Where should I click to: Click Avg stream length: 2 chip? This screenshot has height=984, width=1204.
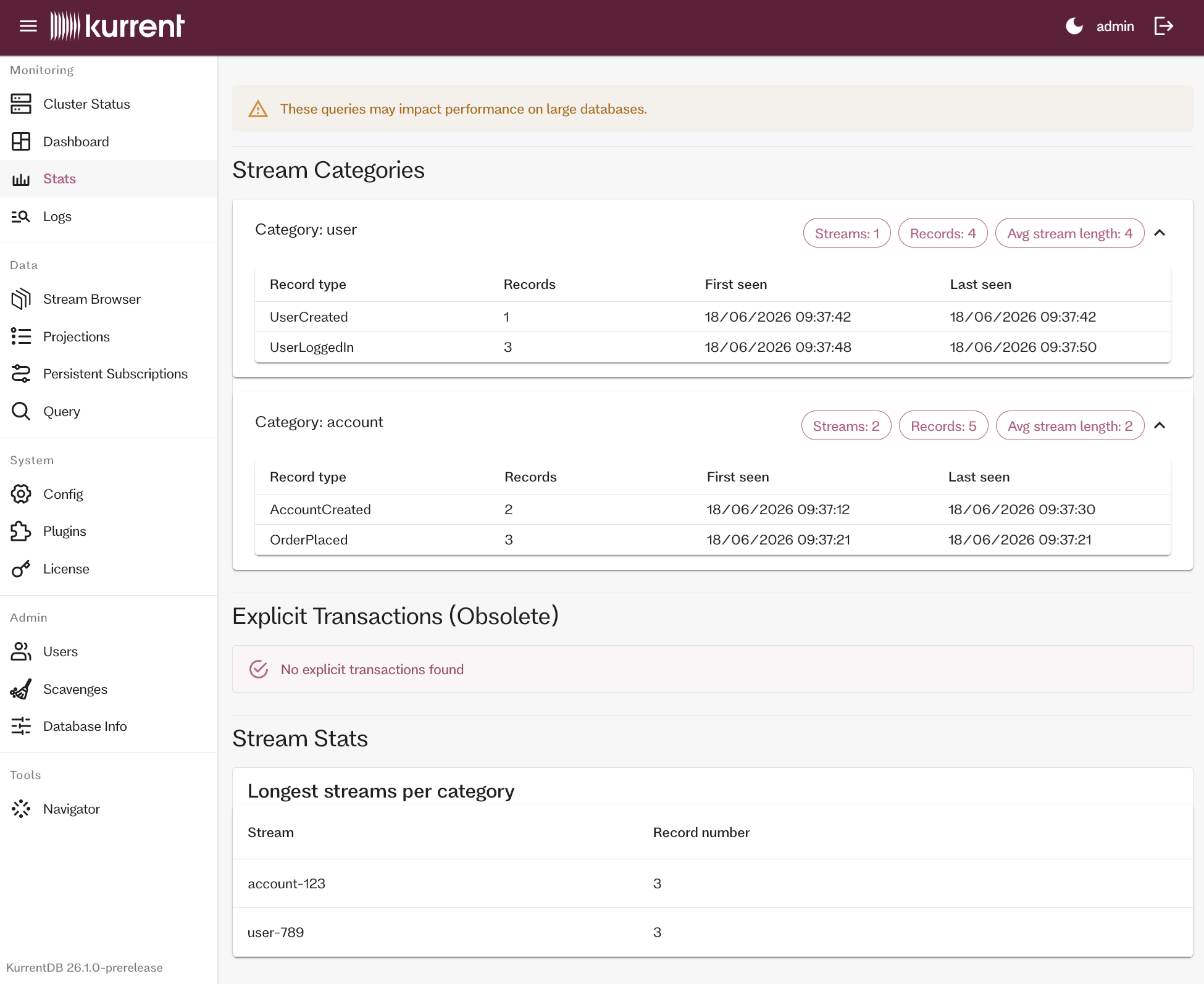(1070, 426)
